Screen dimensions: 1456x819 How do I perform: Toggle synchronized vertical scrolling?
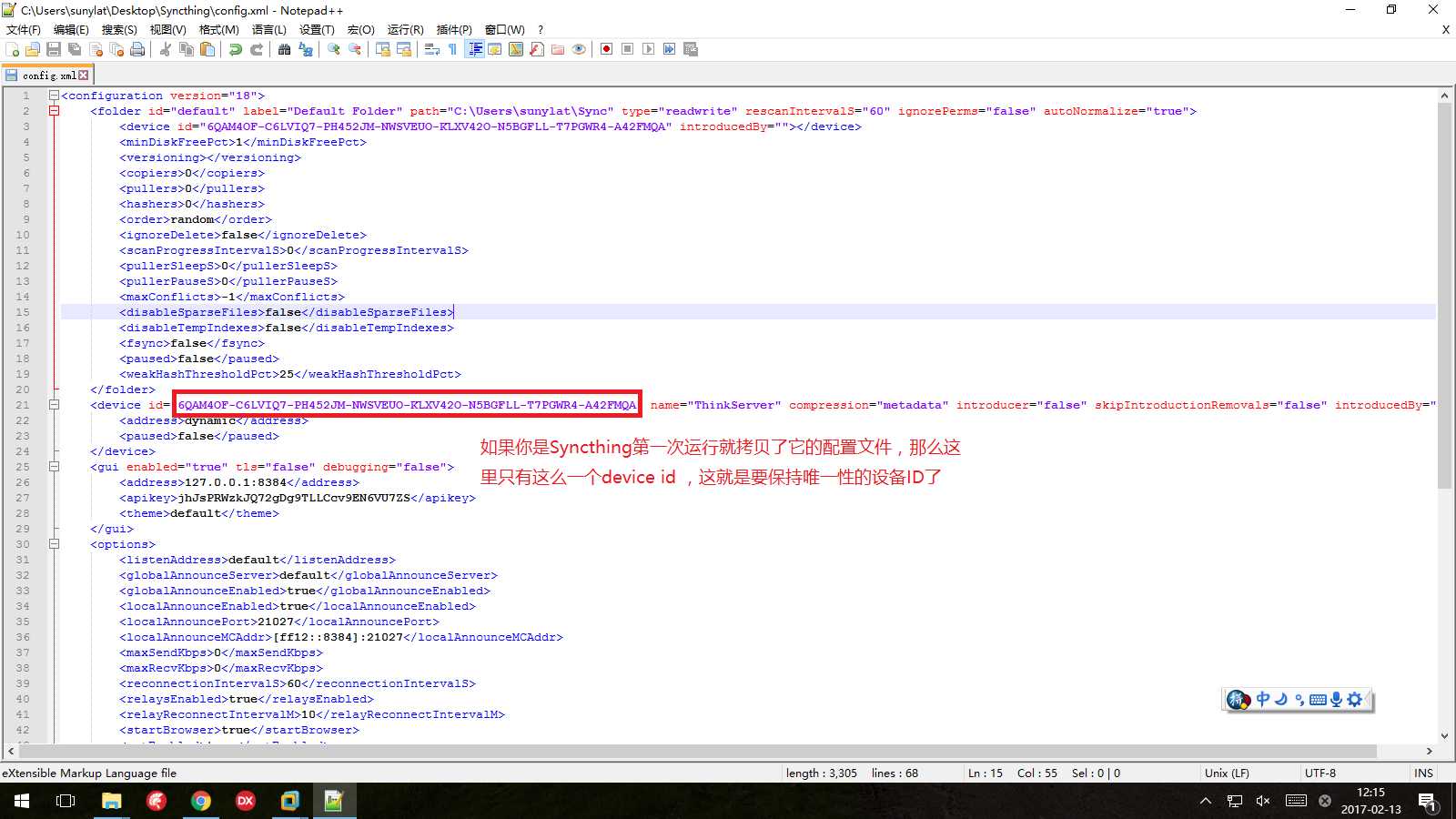pos(383,49)
